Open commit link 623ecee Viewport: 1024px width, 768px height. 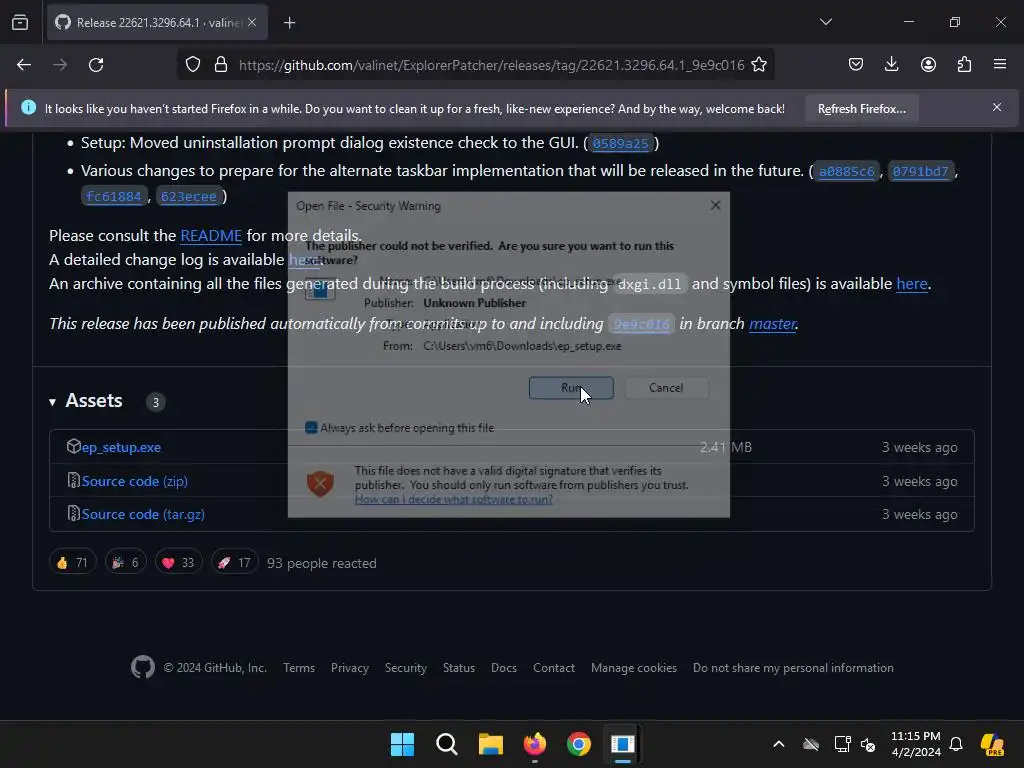[x=188, y=197]
